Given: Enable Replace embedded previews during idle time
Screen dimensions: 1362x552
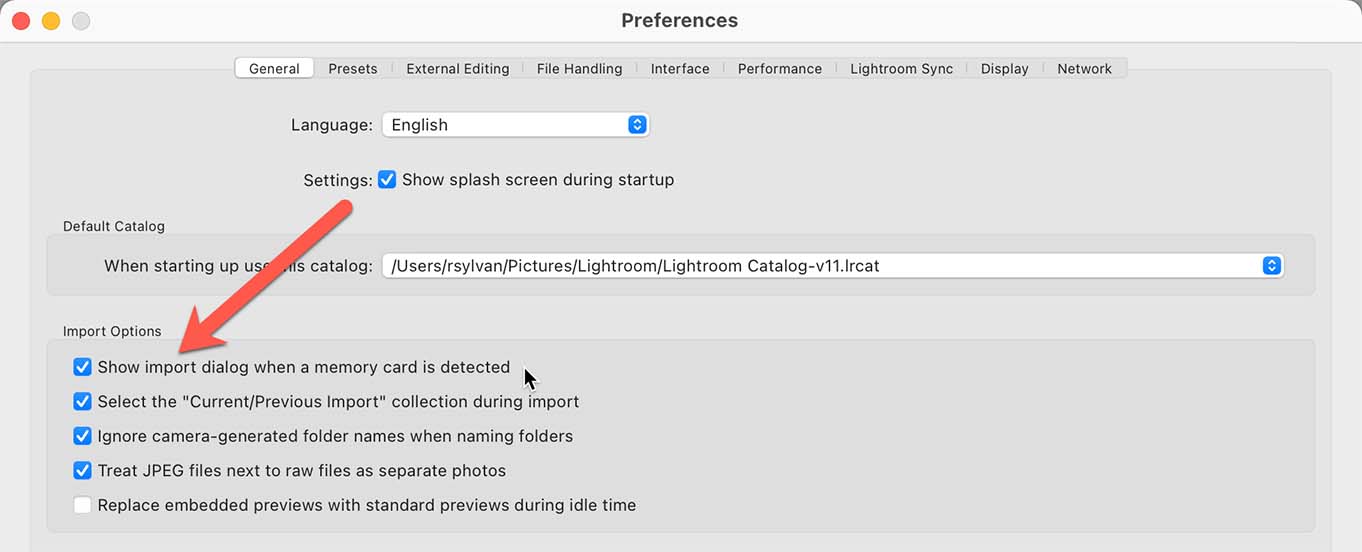Looking at the screenshot, I should pos(82,505).
